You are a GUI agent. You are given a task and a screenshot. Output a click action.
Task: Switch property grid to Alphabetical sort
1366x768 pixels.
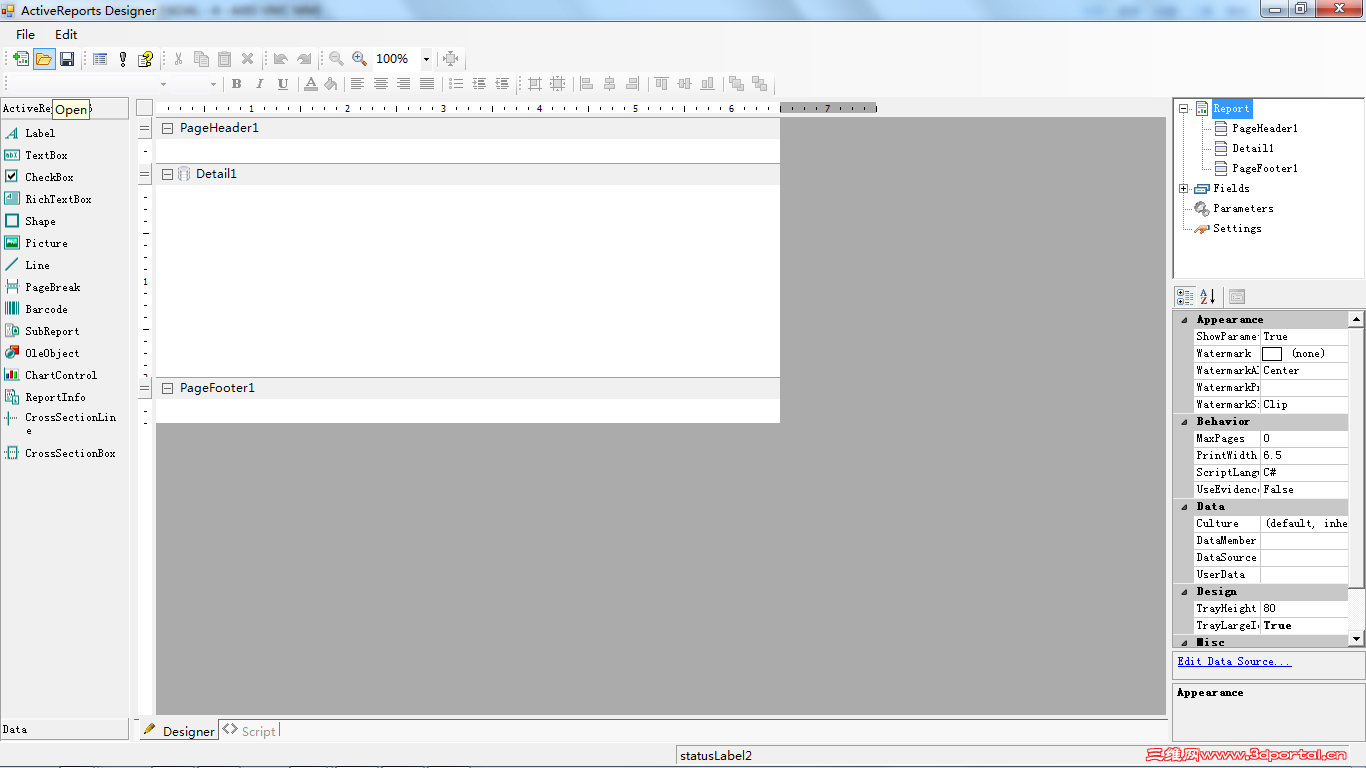coord(1208,296)
